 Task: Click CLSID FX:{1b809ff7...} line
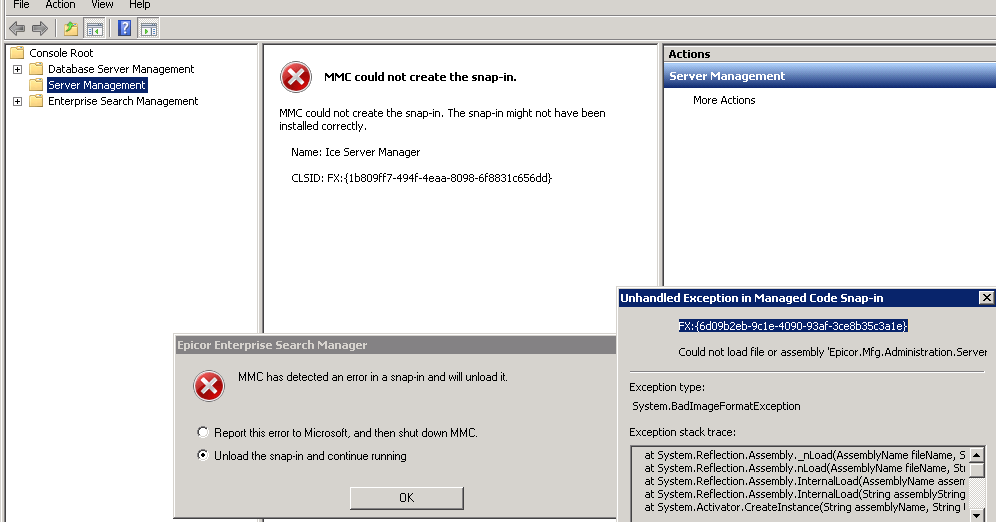pyautogui.click(x=421, y=178)
